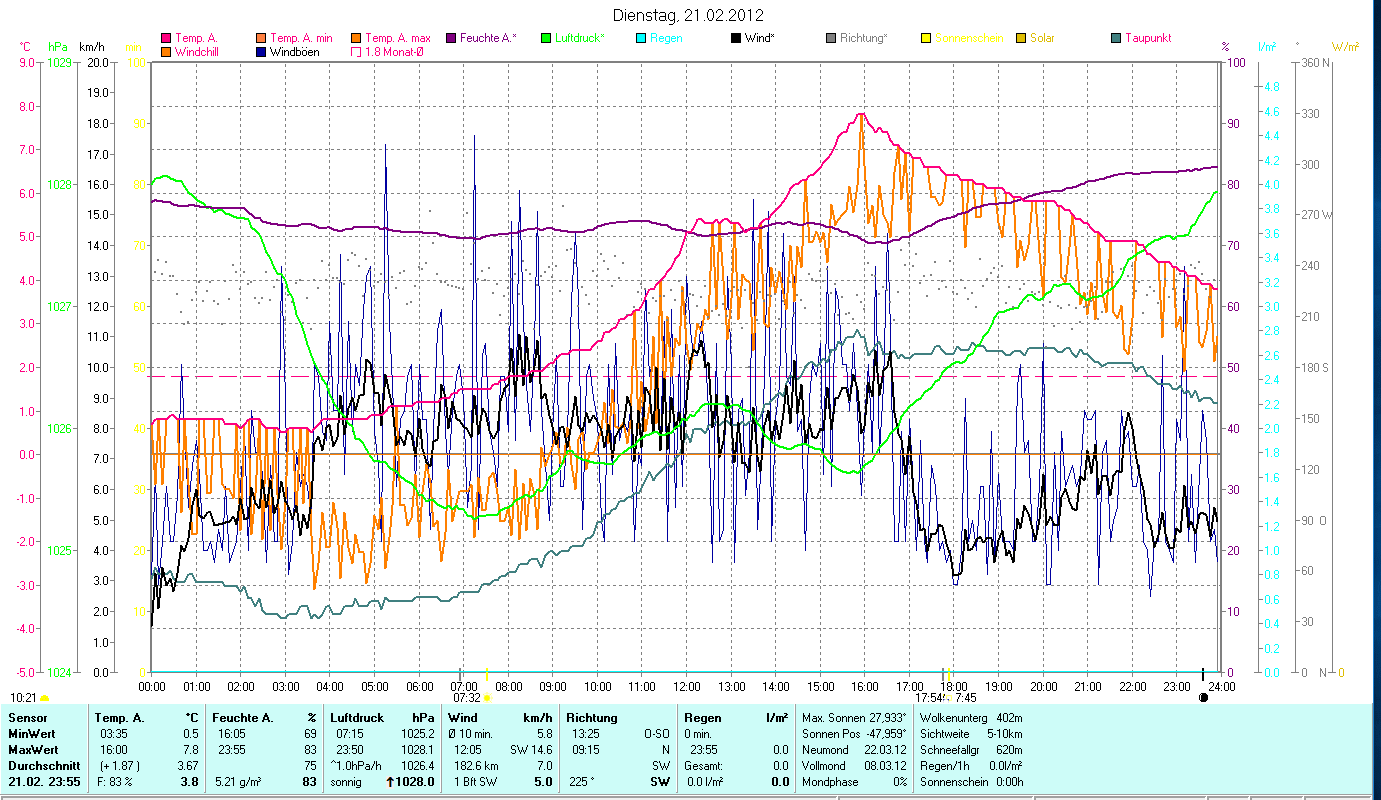This screenshot has width=1381, height=800.
Task: Click the 12:00 label on time axis
Action: point(686,687)
